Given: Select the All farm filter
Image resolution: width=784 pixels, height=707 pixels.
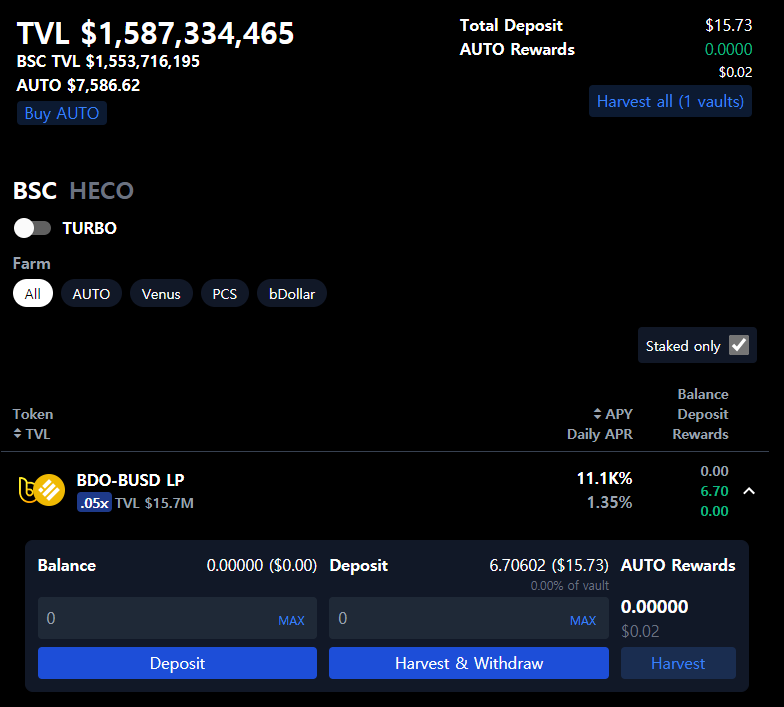Looking at the screenshot, I should tap(32, 294).
